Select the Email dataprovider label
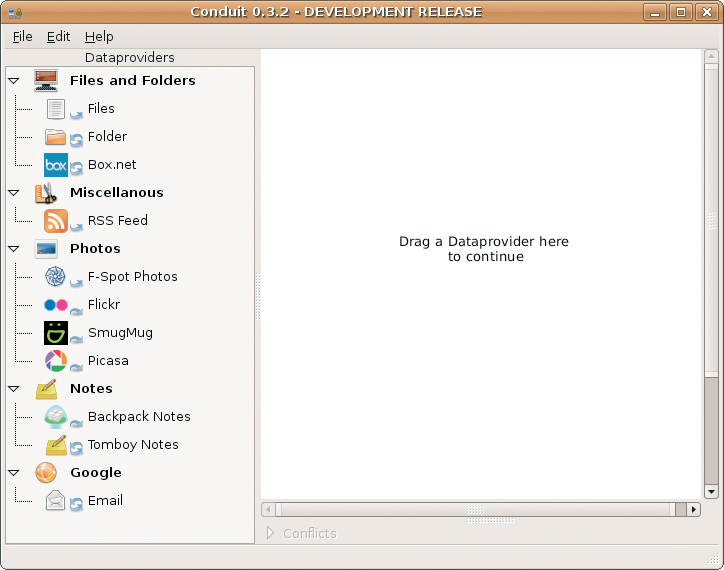The width and height of the screenshot is (724, 570). coord(105,501)
